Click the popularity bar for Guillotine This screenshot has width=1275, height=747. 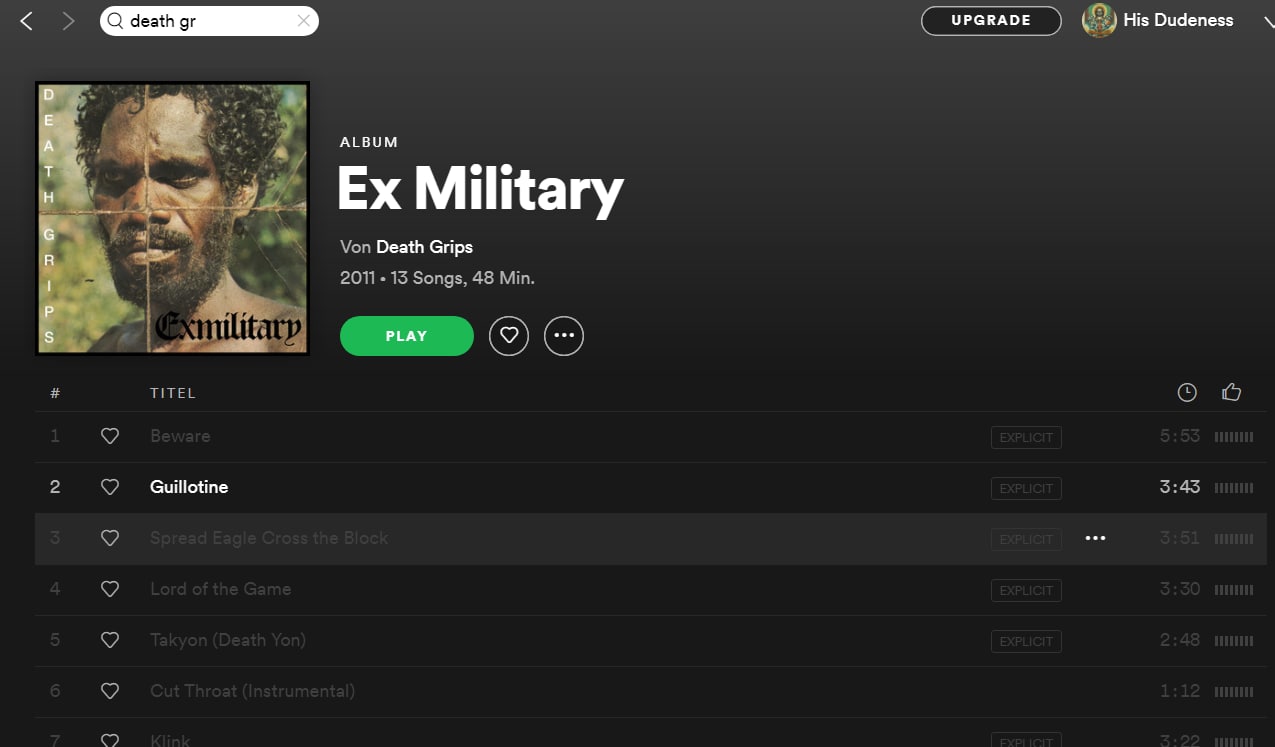pos(1234,488)
